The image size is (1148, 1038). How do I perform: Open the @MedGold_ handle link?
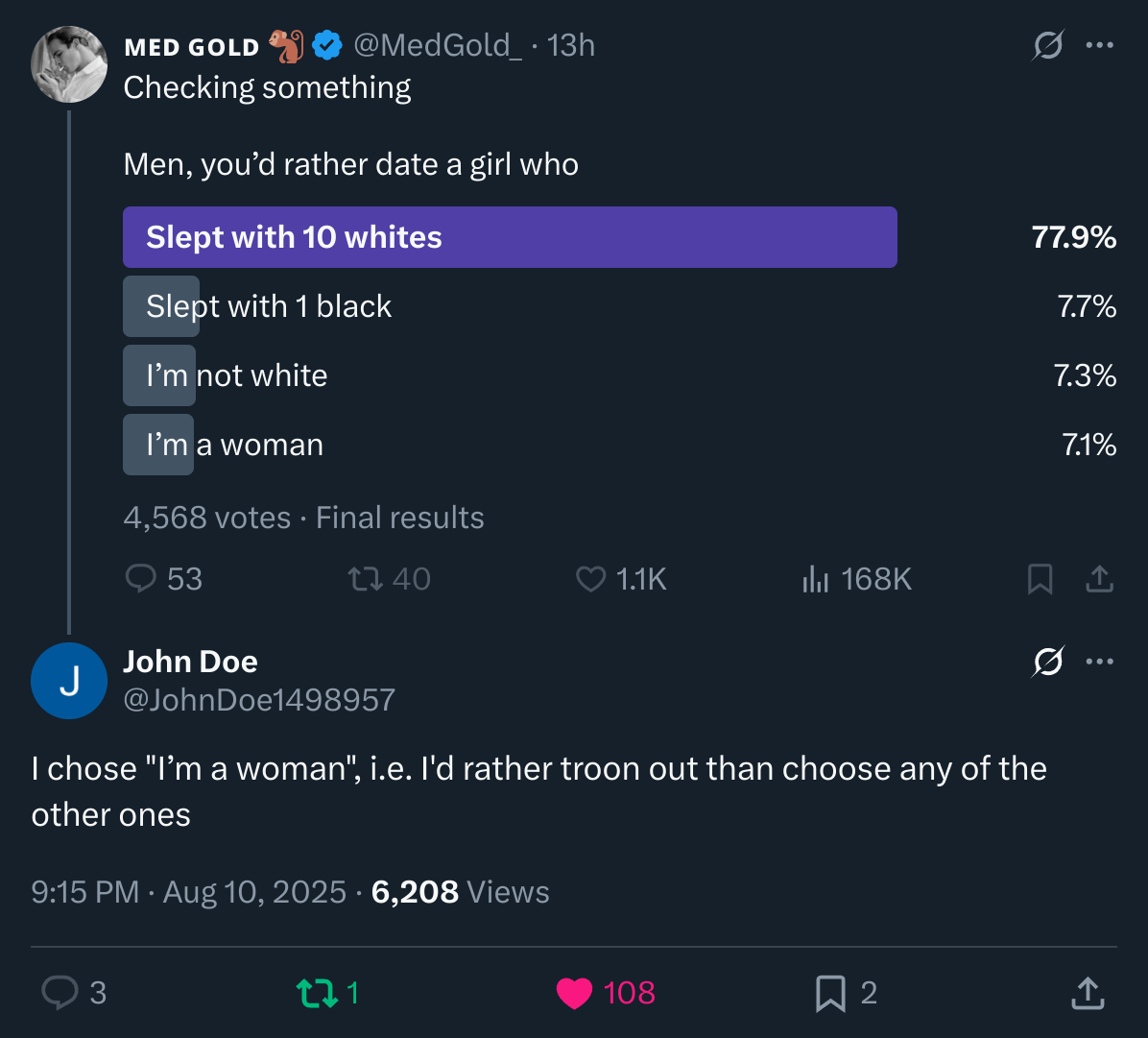438,45
